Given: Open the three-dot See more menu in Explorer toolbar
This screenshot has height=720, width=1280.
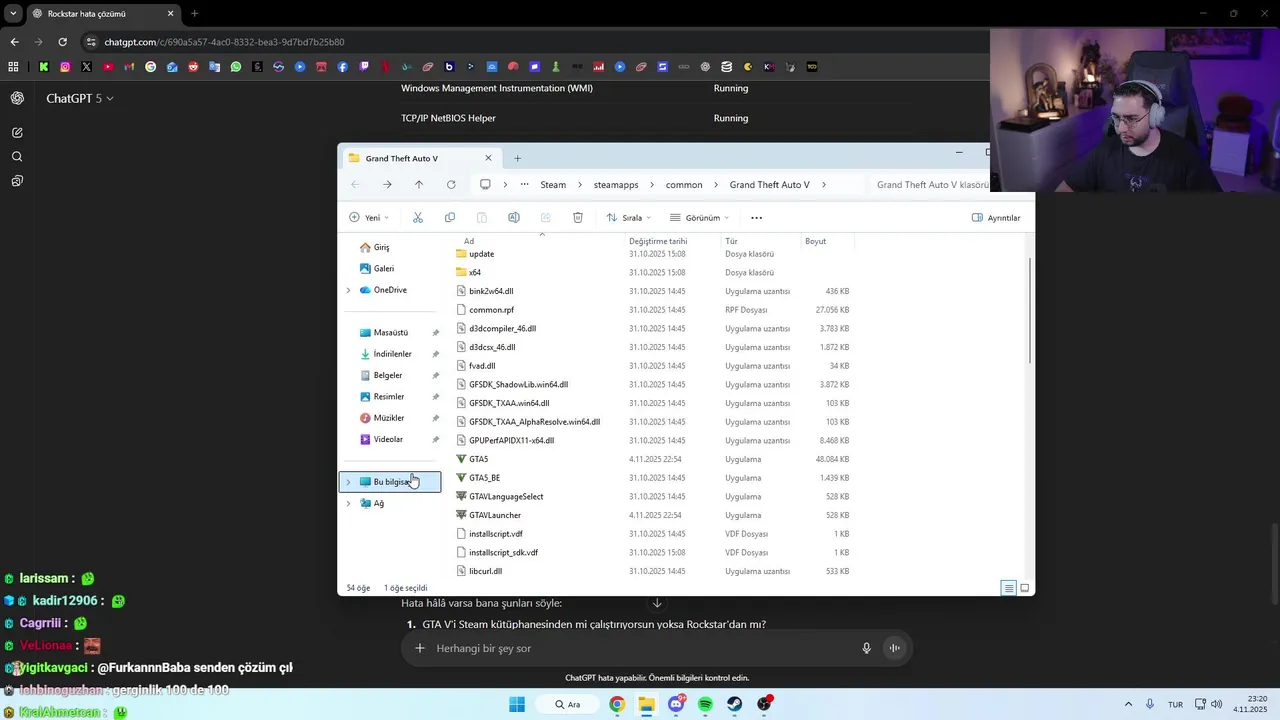Looking at the screenshot, I should [757, 217].
